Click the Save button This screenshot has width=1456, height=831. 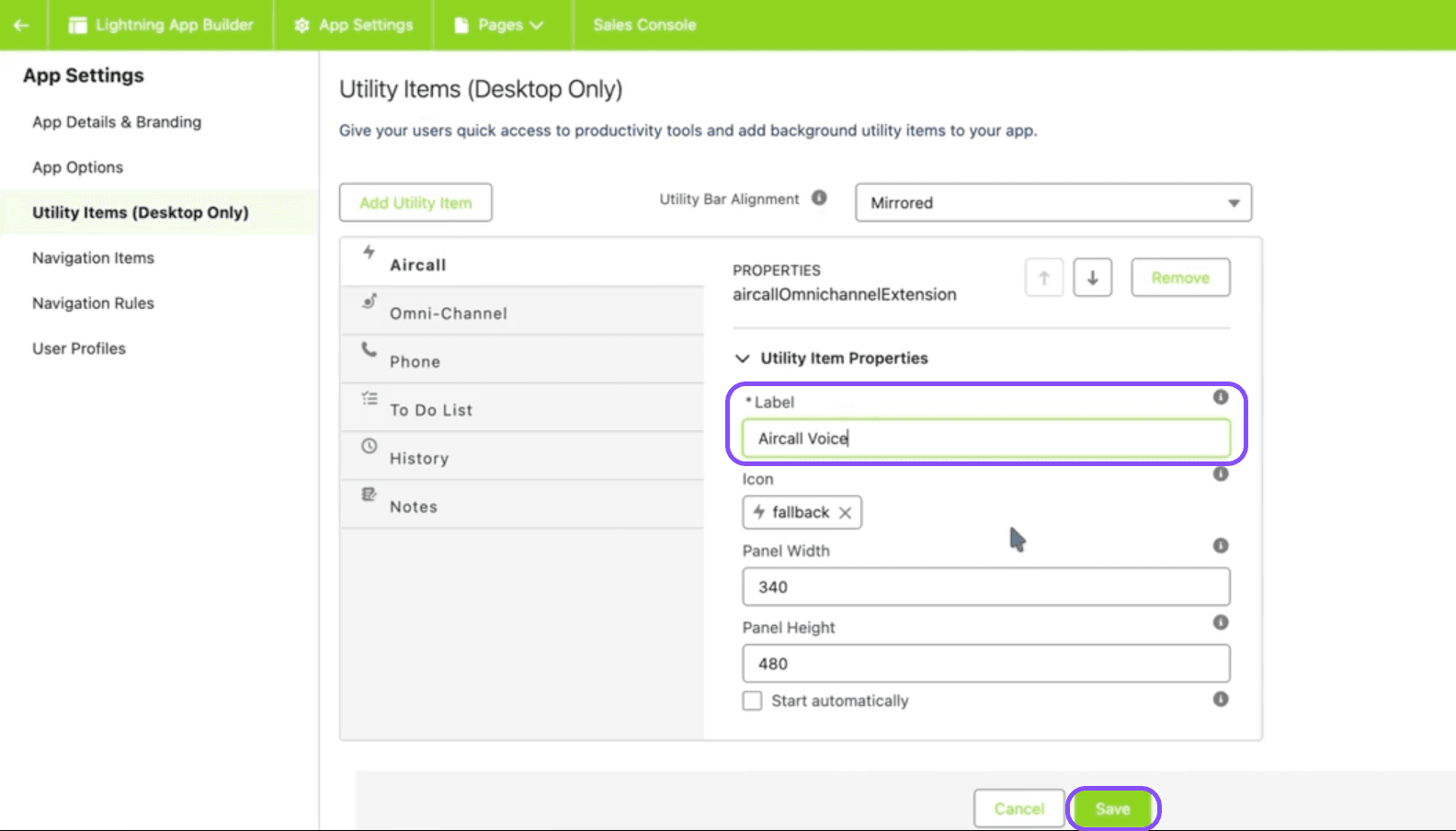coord(1113,809)
